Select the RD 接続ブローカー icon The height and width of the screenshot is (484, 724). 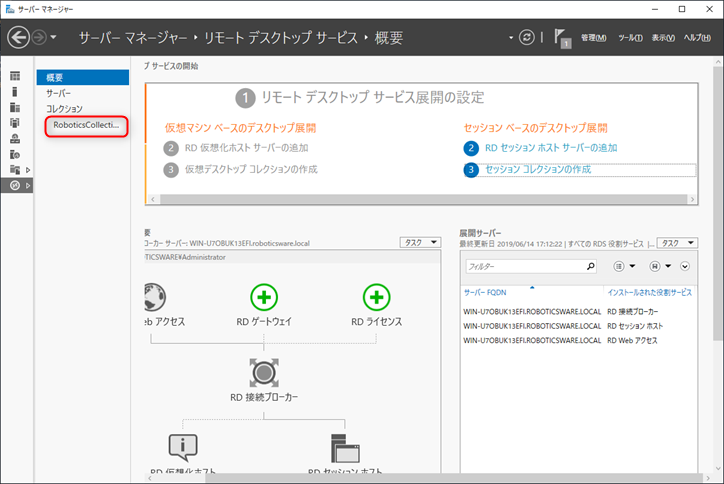(x=264, y=371)
